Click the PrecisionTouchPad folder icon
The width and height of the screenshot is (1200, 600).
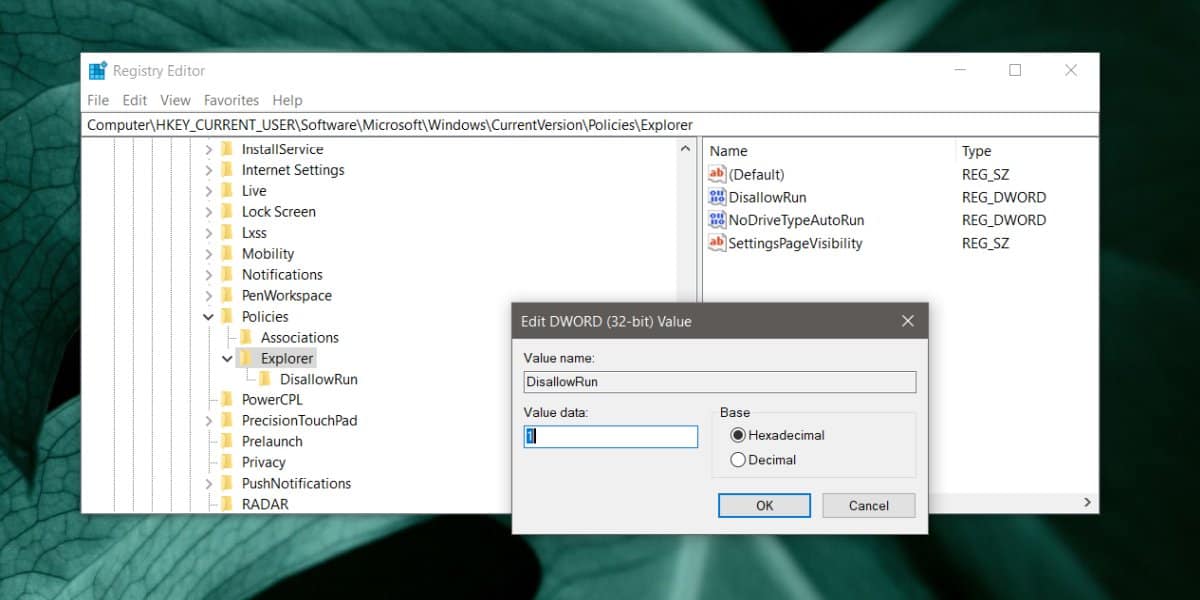228,421
